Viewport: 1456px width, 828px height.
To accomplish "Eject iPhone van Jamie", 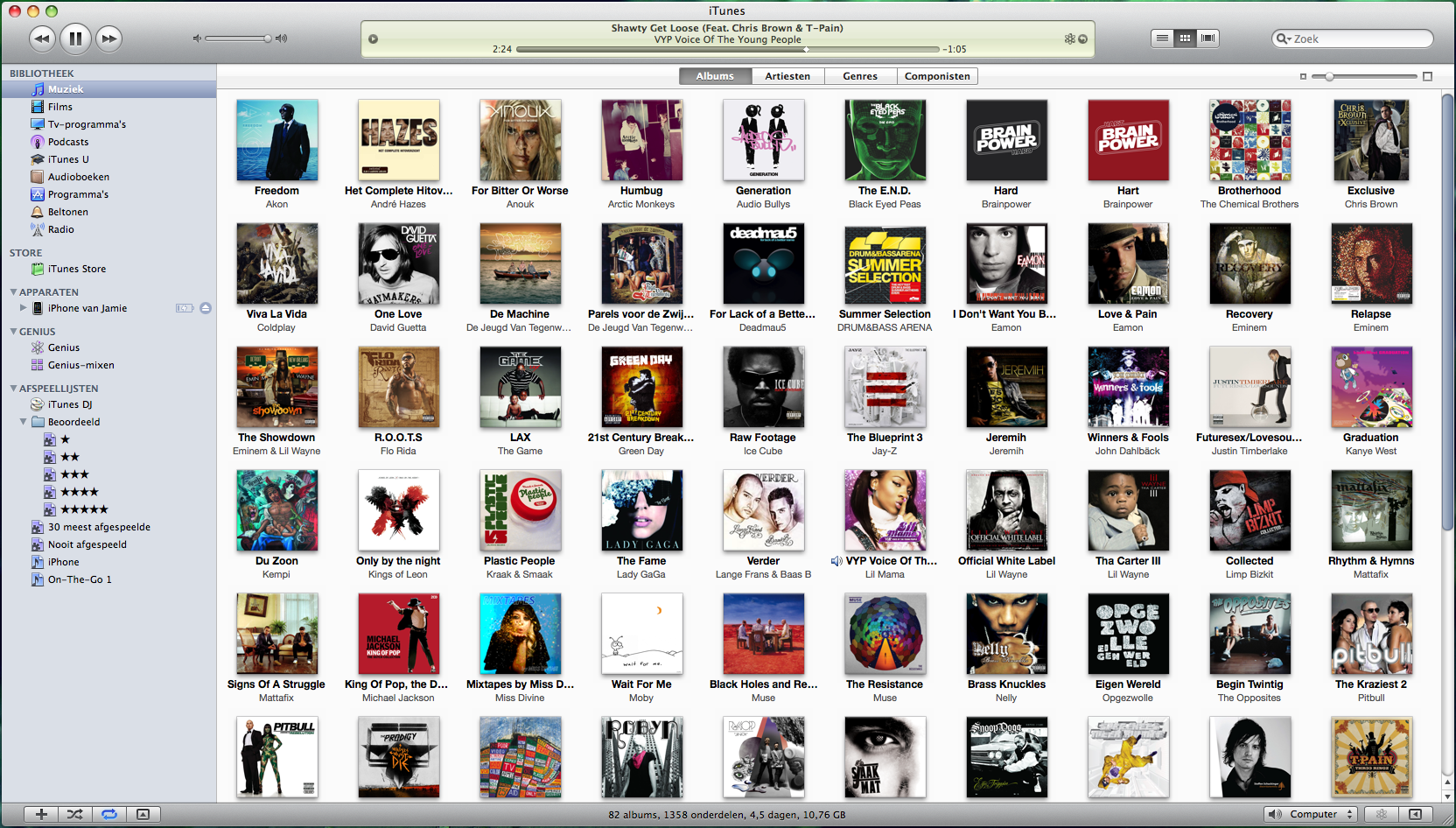I will click(x=206, y=308).
